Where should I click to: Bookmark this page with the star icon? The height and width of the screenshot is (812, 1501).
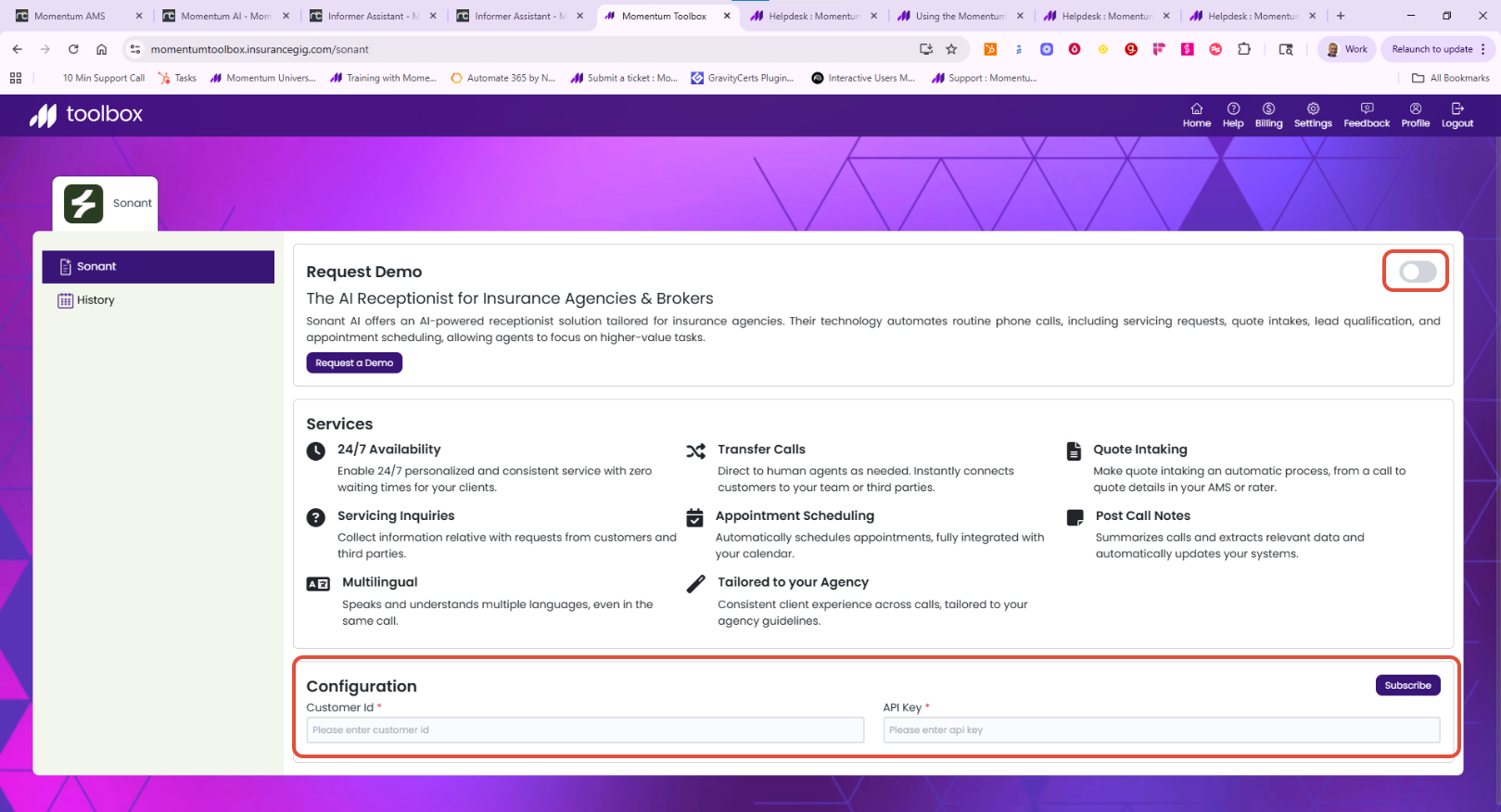951,49
